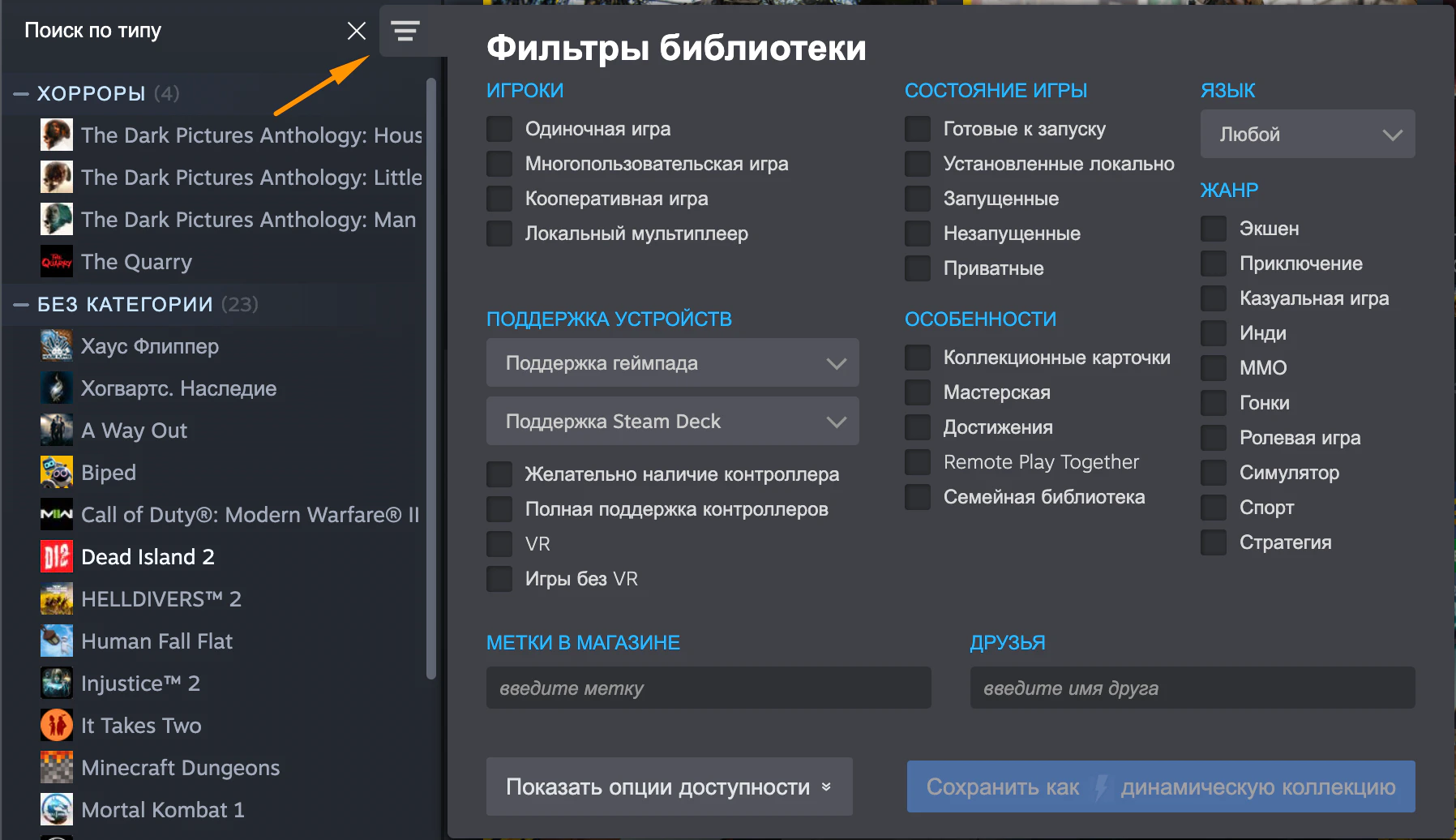The image size is (1456, 840).
Task: Tick the Семейная библиотека checkbox
Action: point(918,497)
